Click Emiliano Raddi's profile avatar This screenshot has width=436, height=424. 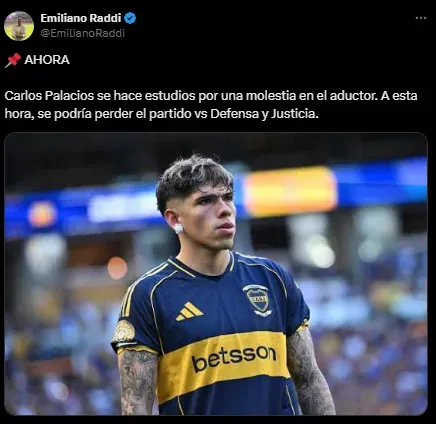[x=19, y=26]
